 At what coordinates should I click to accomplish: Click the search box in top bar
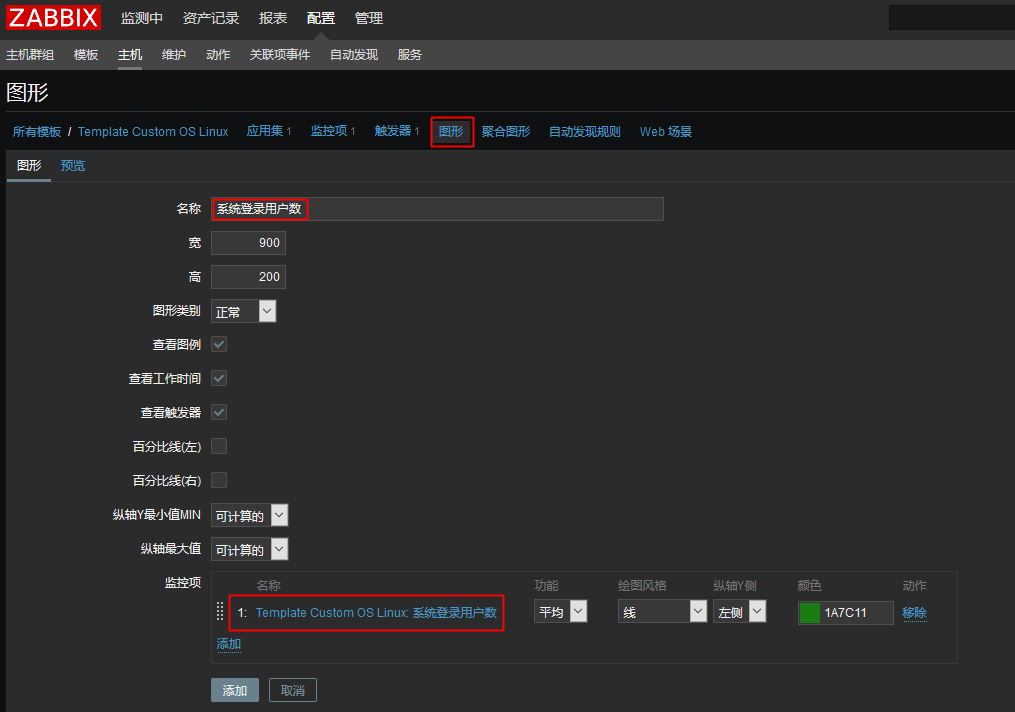tap(952, 17)
